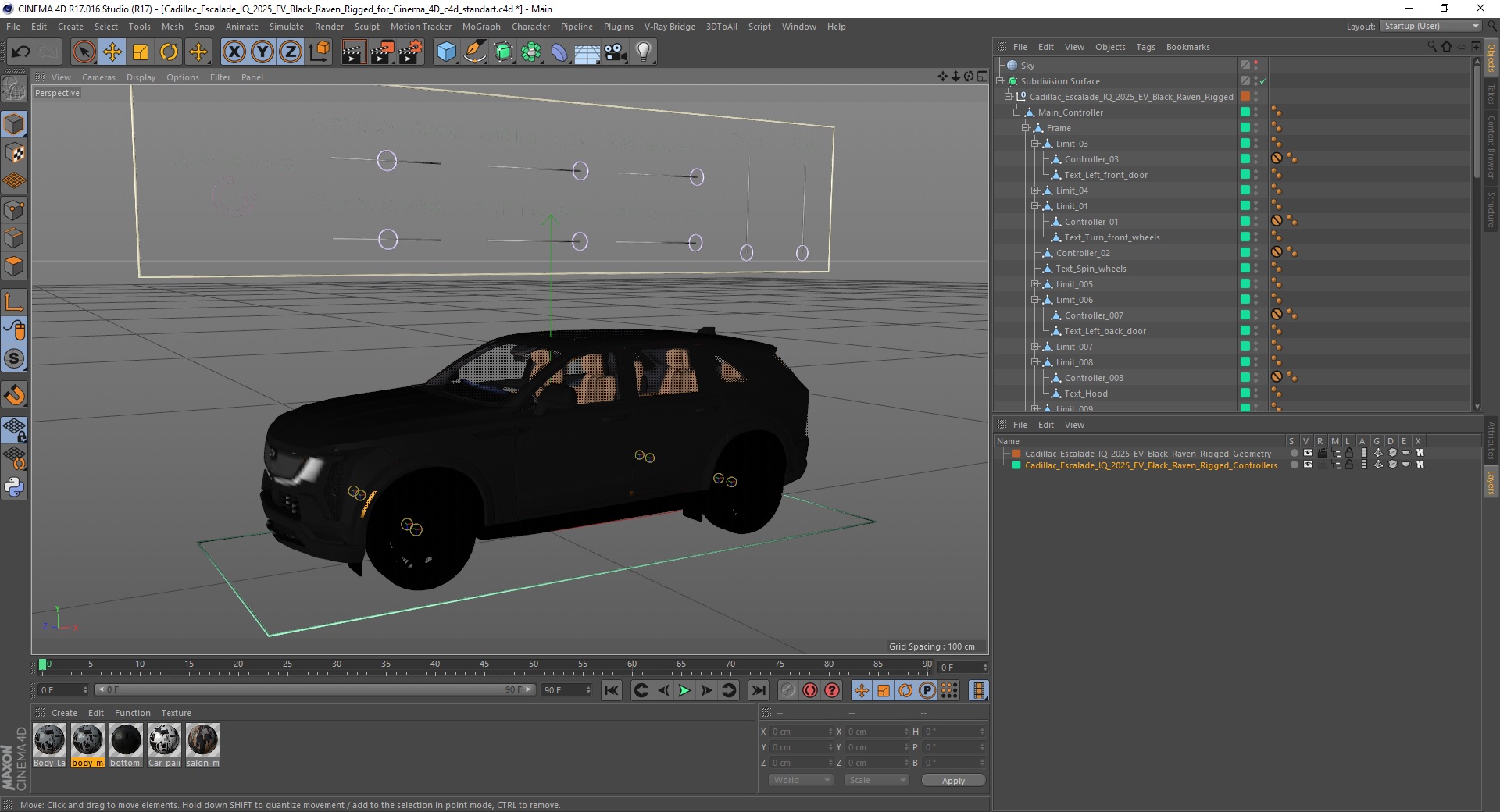Open the File menu
The width and height of the screenshot is (1500, 812).
pos(13,27)
